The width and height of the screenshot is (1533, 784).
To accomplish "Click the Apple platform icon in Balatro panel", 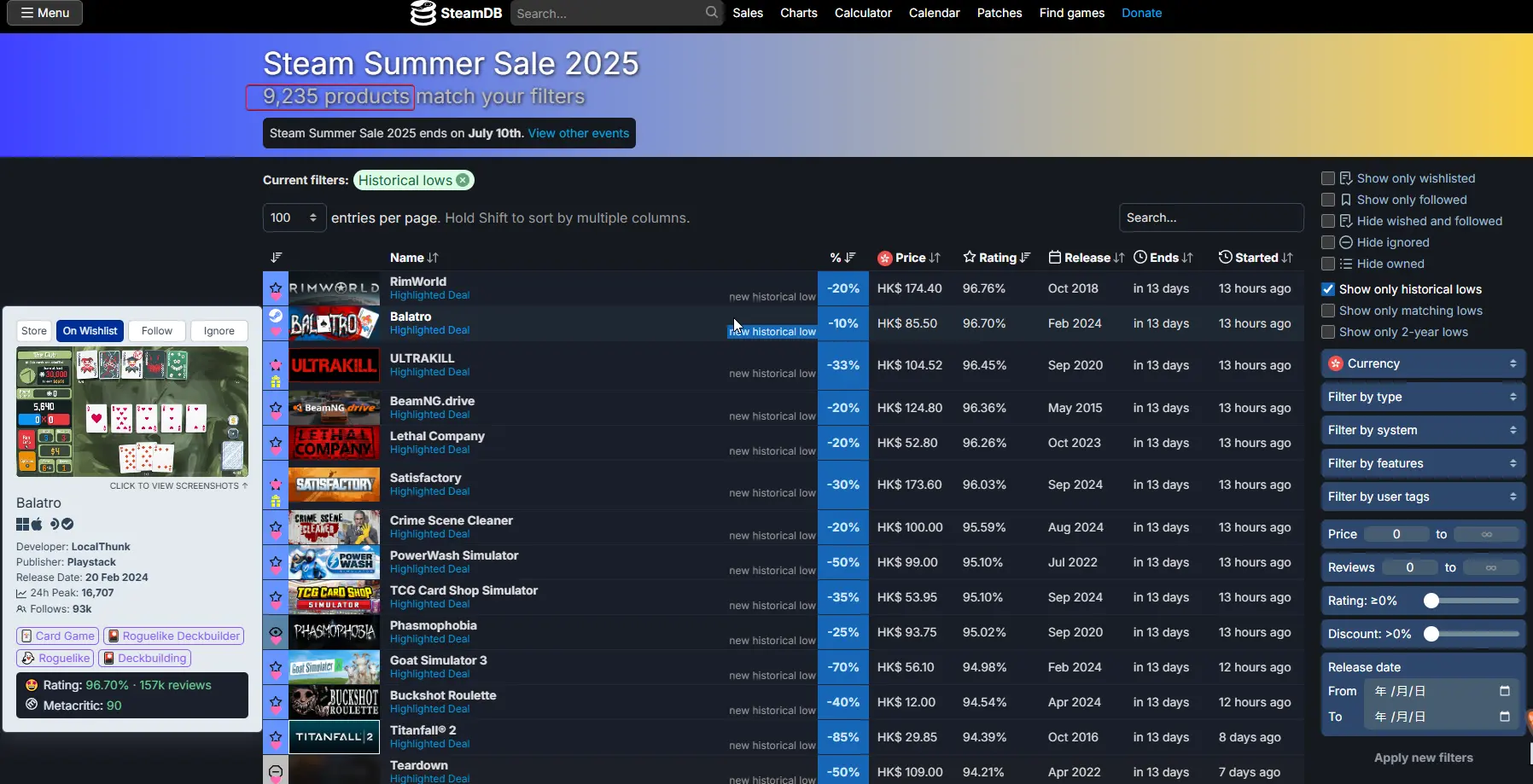I will tap(37, 524).
